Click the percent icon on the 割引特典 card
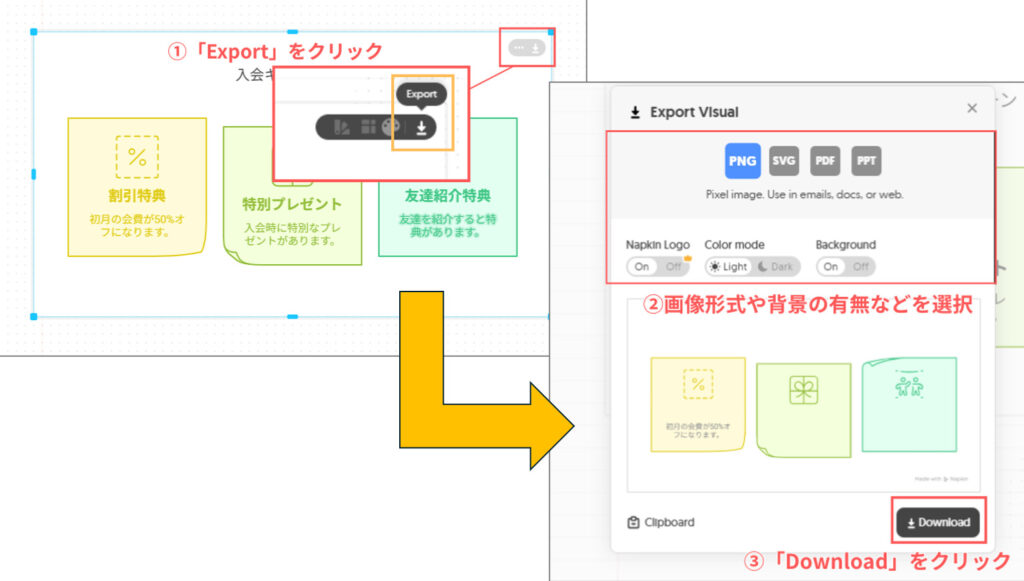Screen dimensions: 1024x581 pyautogui.click(x=137, y=157)
